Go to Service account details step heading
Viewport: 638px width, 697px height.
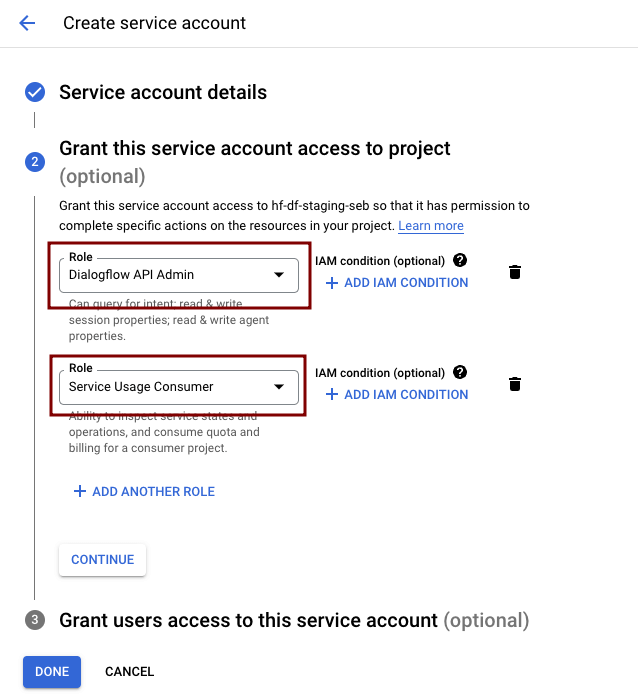pos(163,93)
